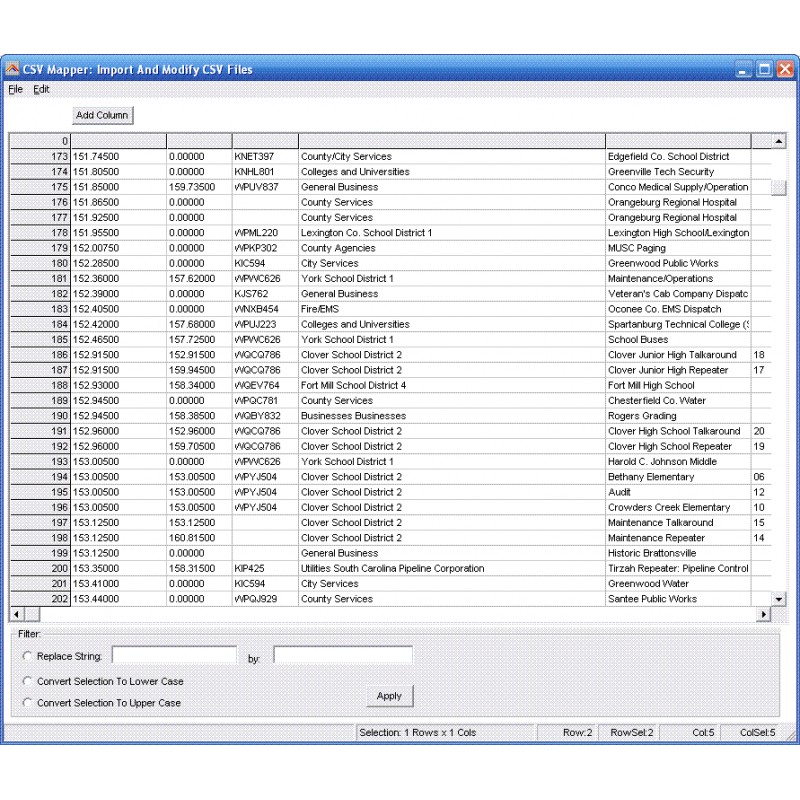The image size is (800, 800).
Task: Click the 'by' replacement text field
Action: [x=341, y=655]
